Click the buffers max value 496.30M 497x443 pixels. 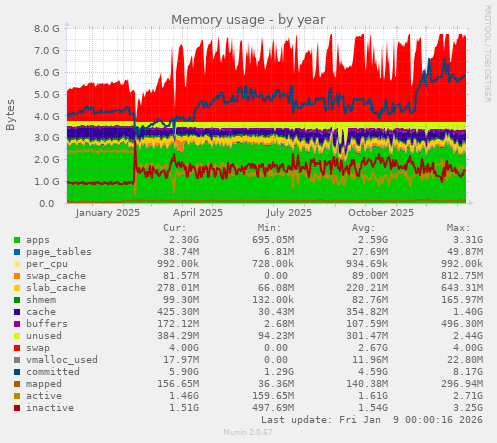pyautogui.click(x=462, y=324)
